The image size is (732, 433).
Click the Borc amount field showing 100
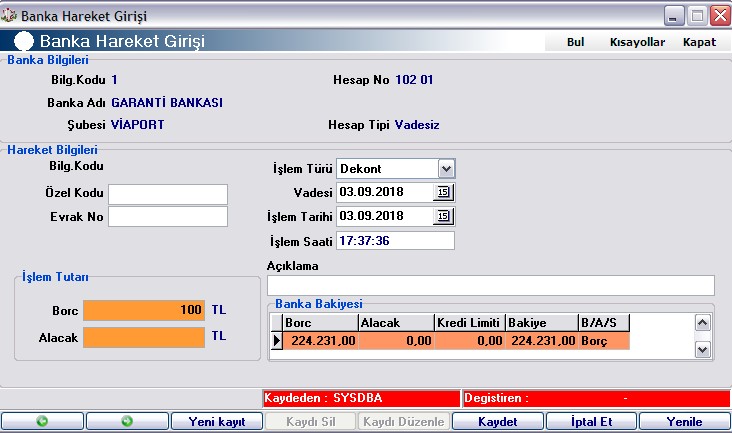[144, 310]
